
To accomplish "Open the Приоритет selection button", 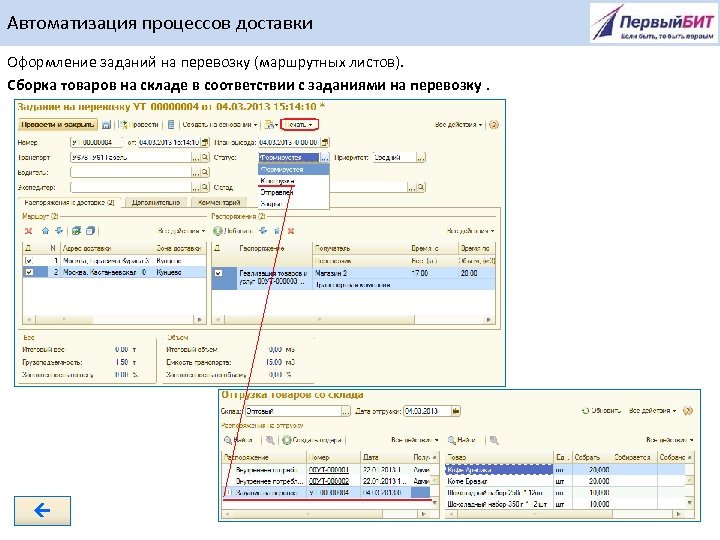I will (421, 158).
